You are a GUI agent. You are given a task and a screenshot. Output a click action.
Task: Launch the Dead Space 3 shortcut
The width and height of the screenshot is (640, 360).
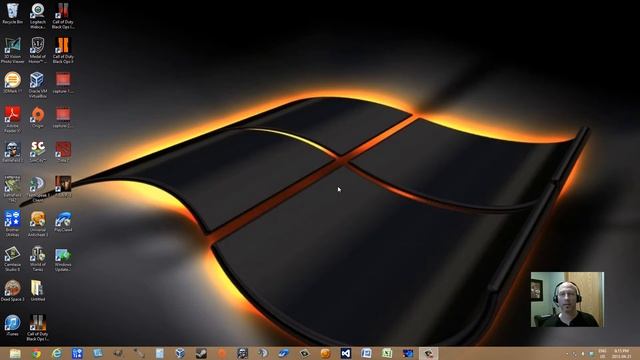tap(12, 291)
